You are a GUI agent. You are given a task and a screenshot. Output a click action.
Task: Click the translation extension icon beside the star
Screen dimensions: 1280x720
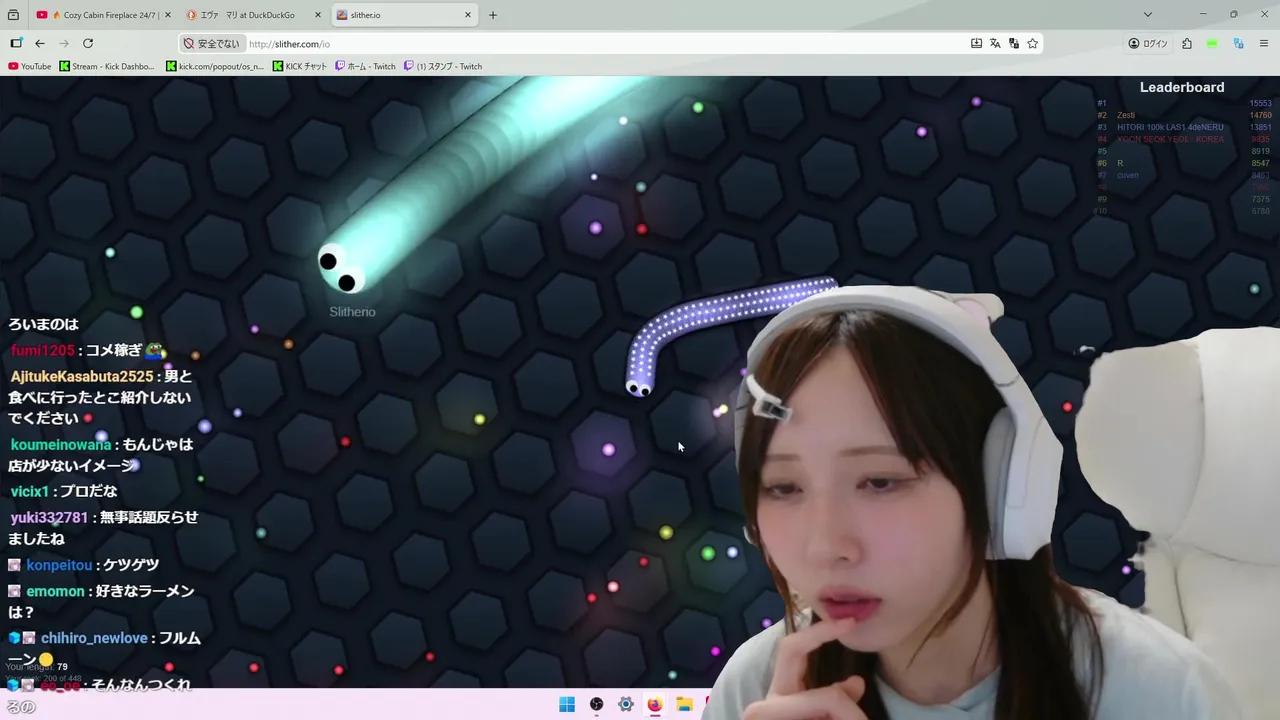coord(1014,43)
